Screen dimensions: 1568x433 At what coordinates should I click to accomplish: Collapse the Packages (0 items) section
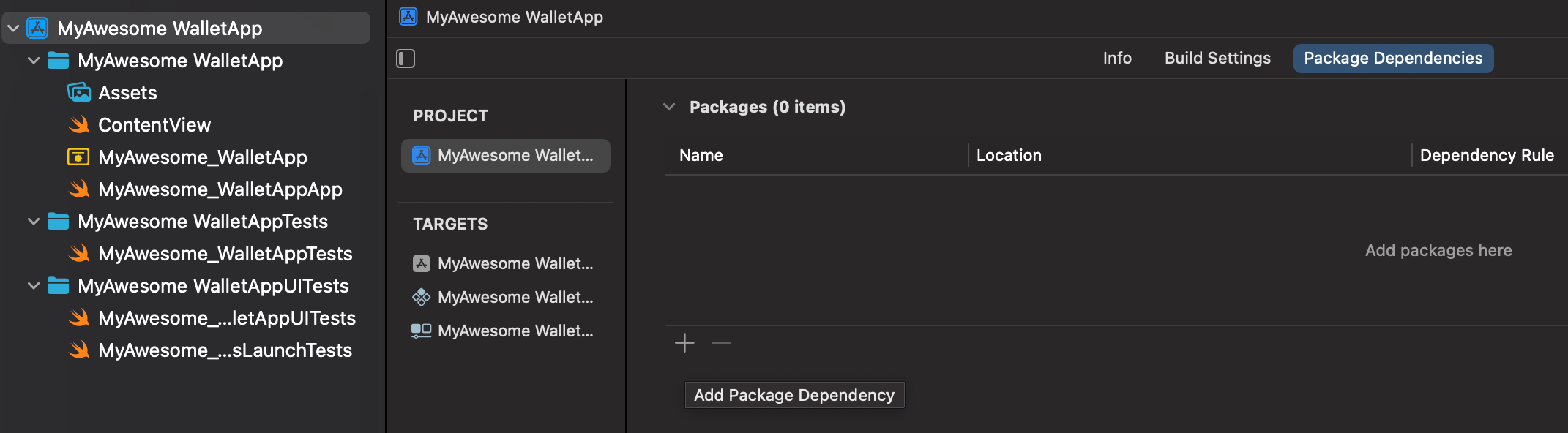(669, 107)
